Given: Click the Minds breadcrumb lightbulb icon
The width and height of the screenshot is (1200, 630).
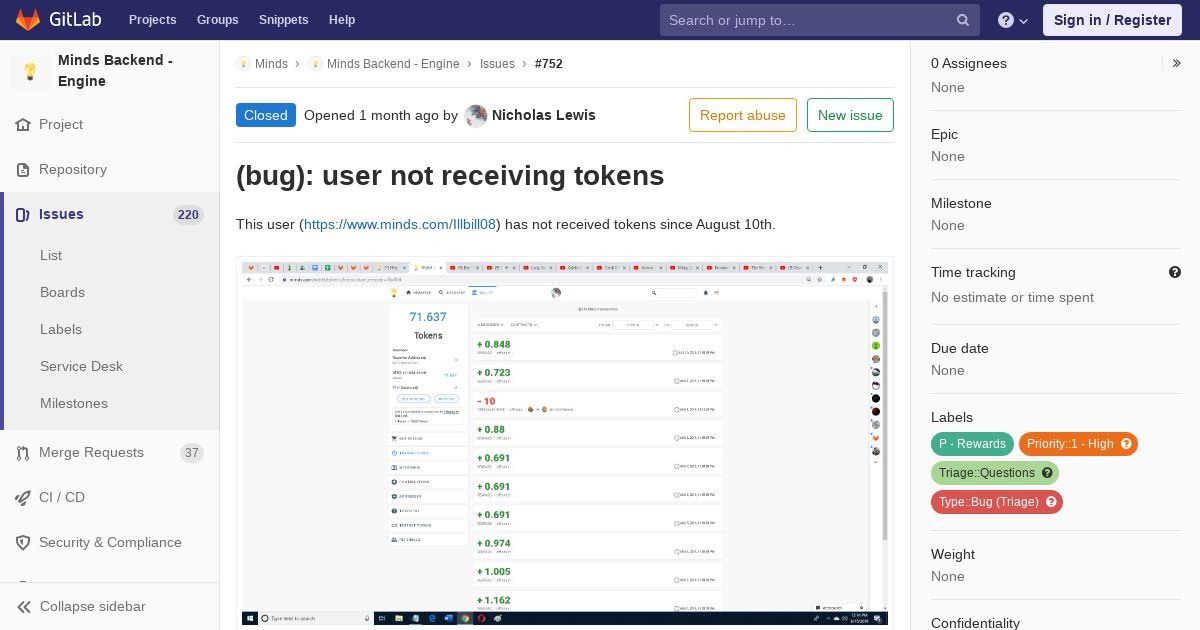Looking at the screenshot, I should [x=243, y=64].
